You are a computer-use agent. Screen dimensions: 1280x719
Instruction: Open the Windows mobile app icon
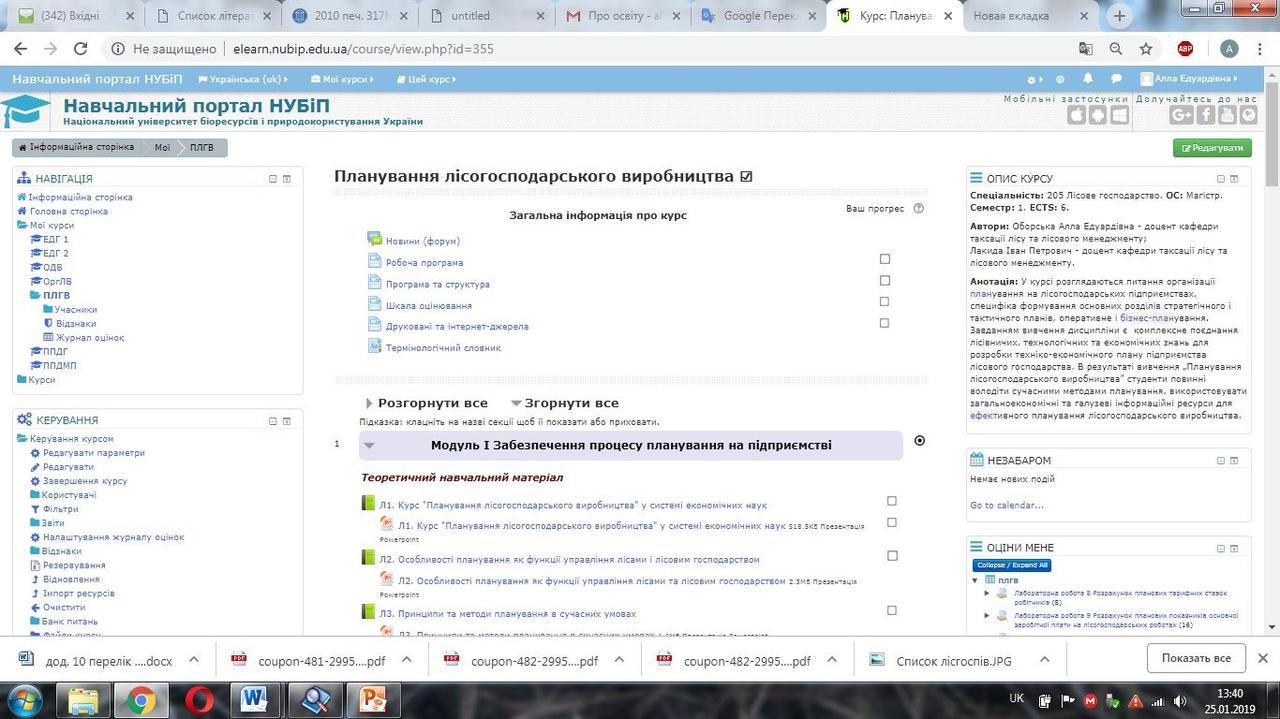1120,115
